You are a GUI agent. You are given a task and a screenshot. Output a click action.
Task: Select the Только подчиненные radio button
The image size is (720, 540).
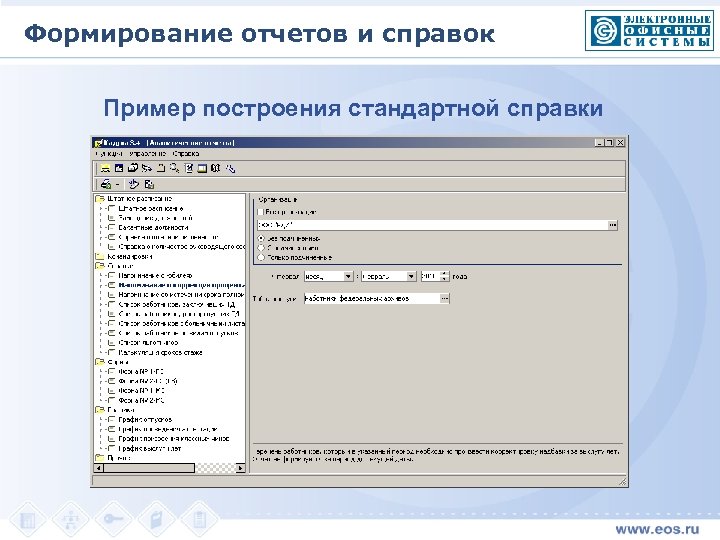coord(261,258)
